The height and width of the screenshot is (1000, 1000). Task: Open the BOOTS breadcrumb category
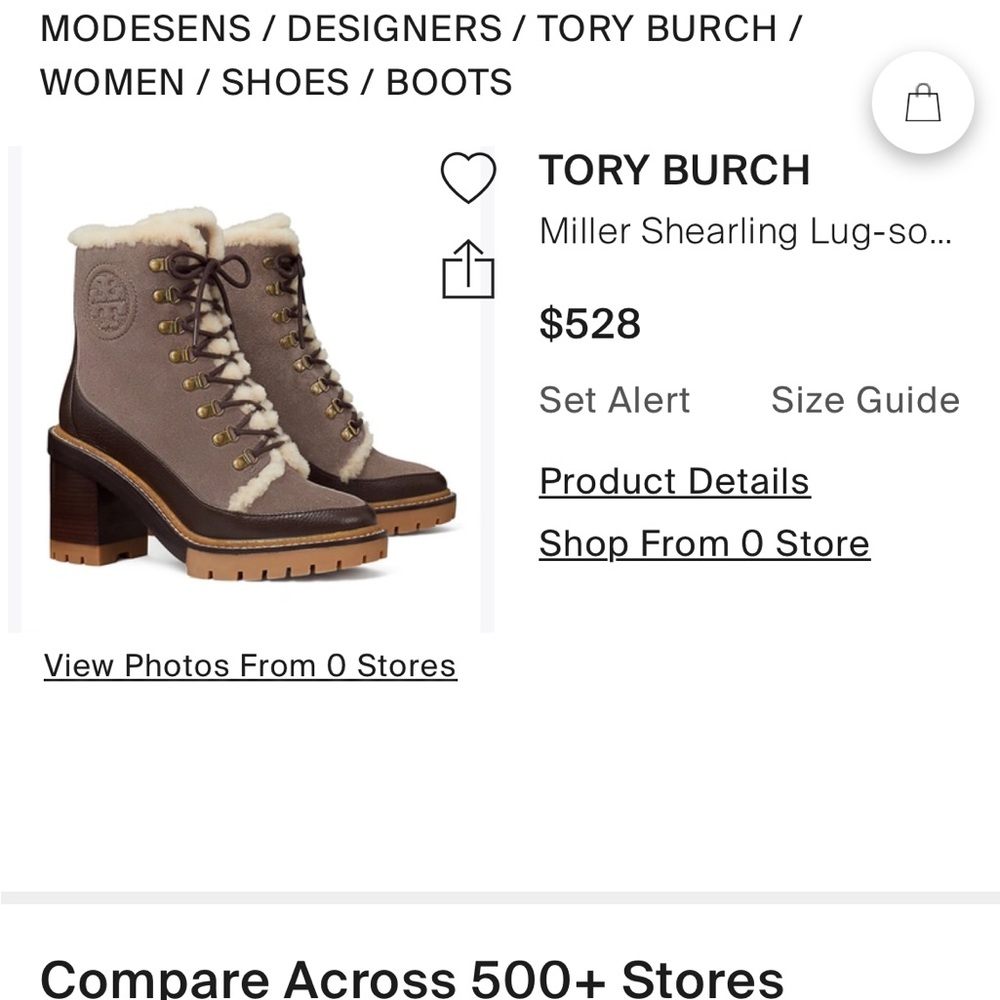tap(449, 83)
